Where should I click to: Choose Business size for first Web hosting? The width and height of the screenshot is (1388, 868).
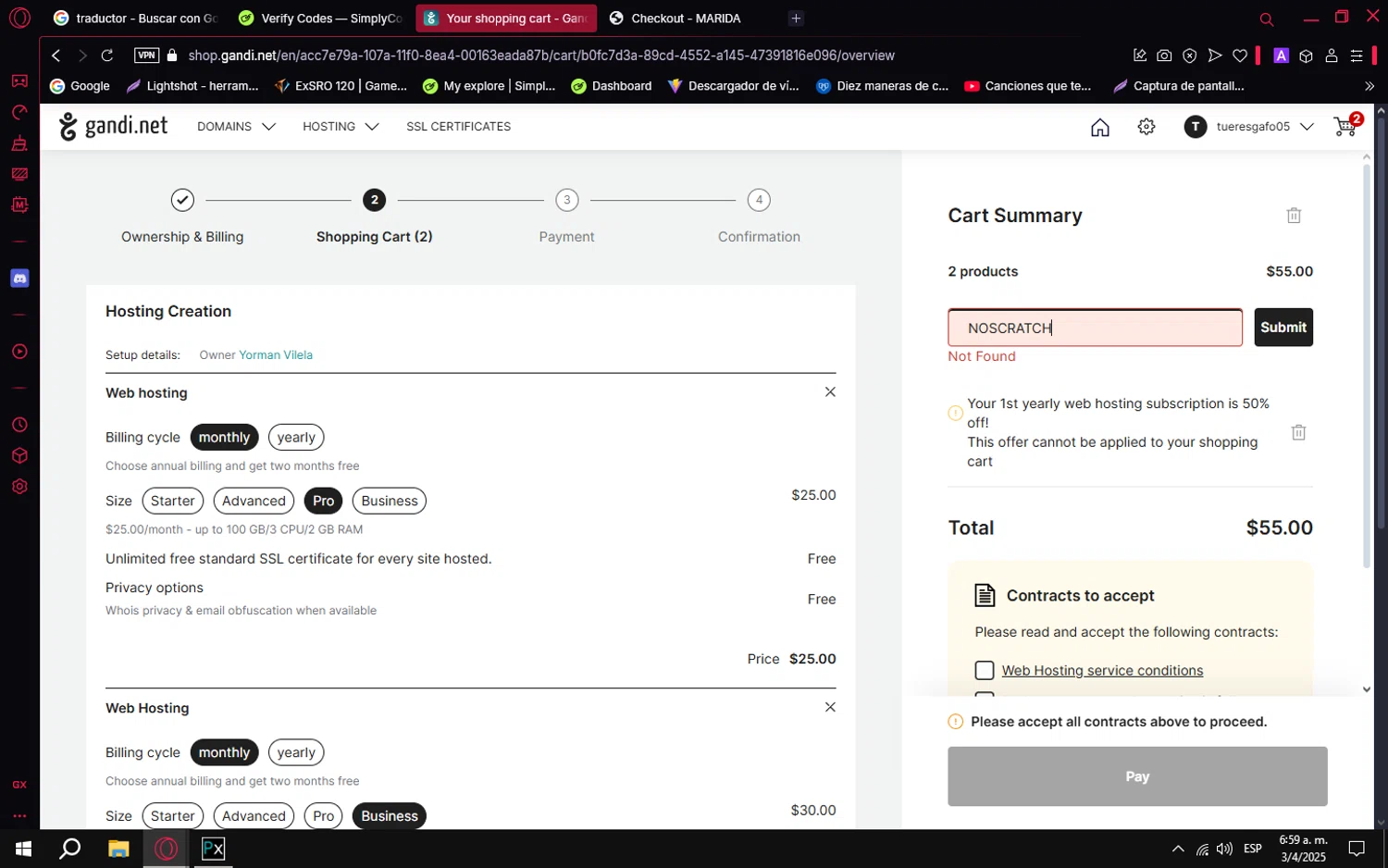390,501
